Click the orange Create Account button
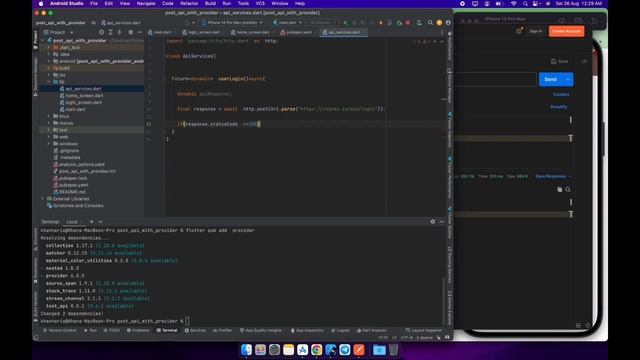 click(567, 31)
